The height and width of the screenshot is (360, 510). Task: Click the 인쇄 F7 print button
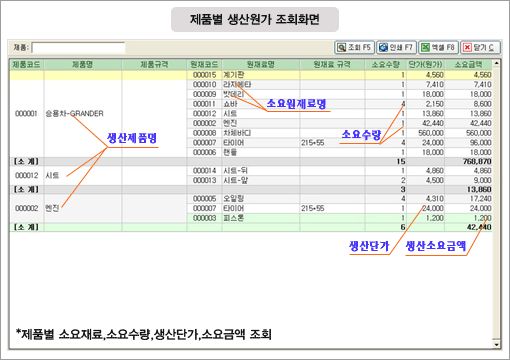[397, 47]
